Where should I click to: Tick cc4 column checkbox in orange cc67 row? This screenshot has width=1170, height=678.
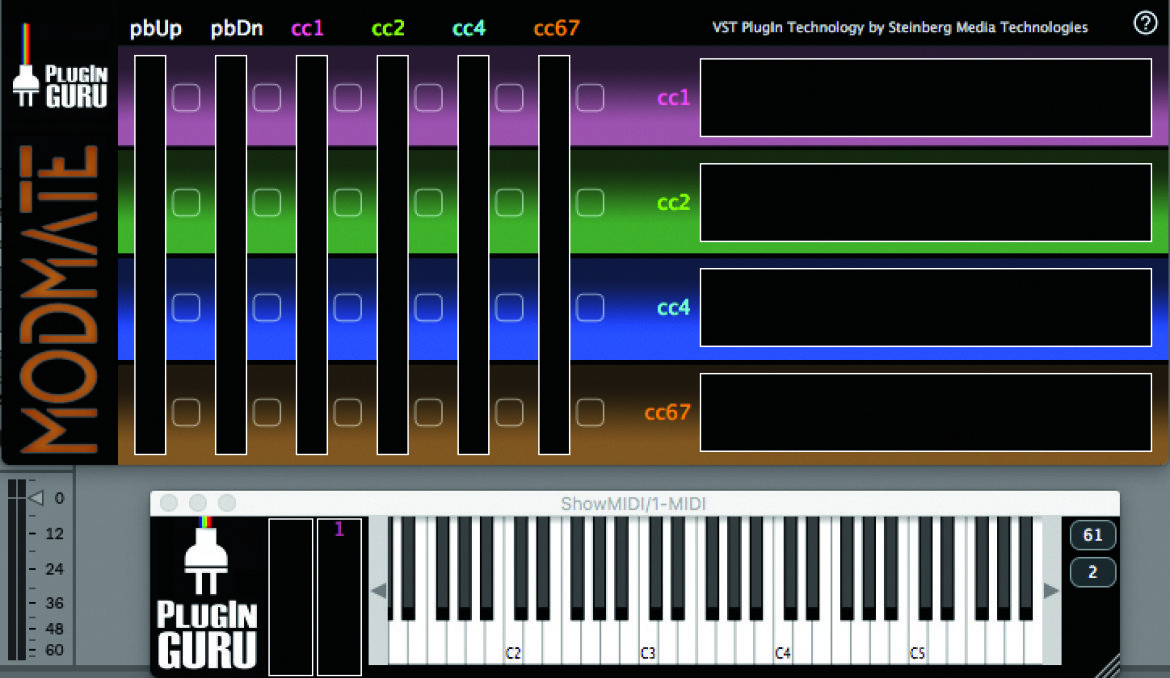point(510,412)
